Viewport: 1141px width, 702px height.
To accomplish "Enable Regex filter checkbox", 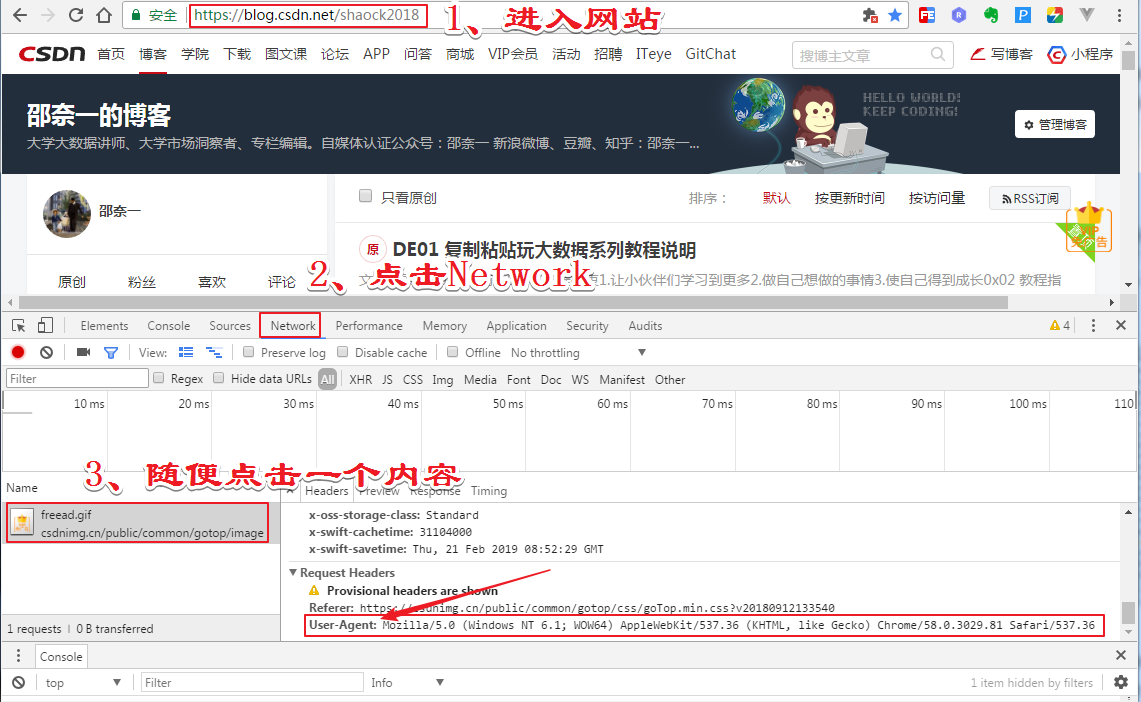I will tap(159, 378).
